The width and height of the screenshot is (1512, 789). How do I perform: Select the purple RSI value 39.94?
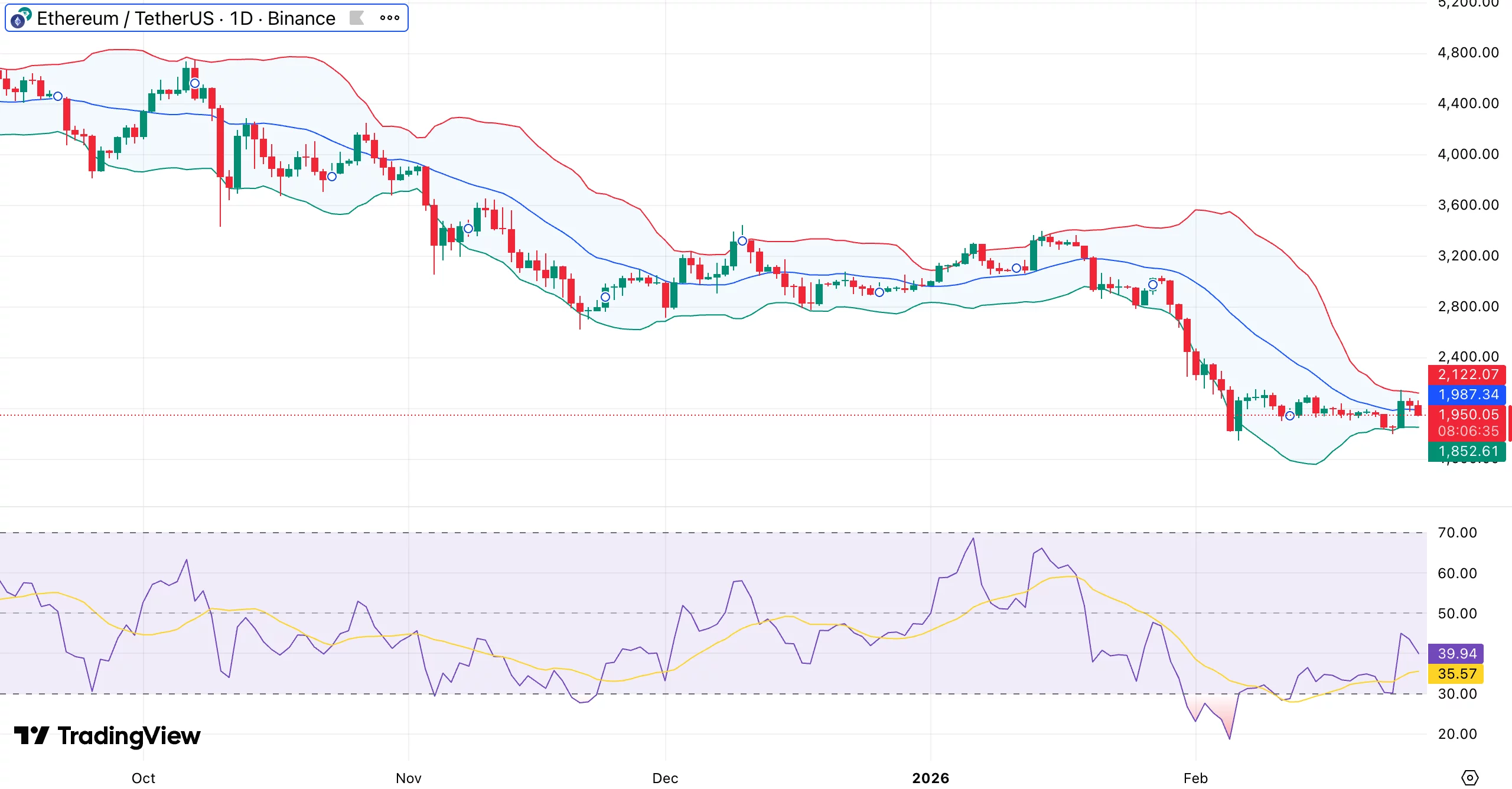pos(1456,653)
